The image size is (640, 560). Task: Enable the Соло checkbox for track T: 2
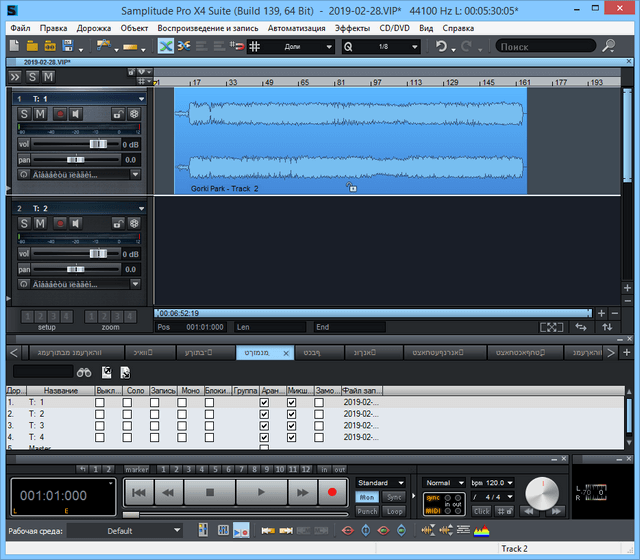(127, 414)
